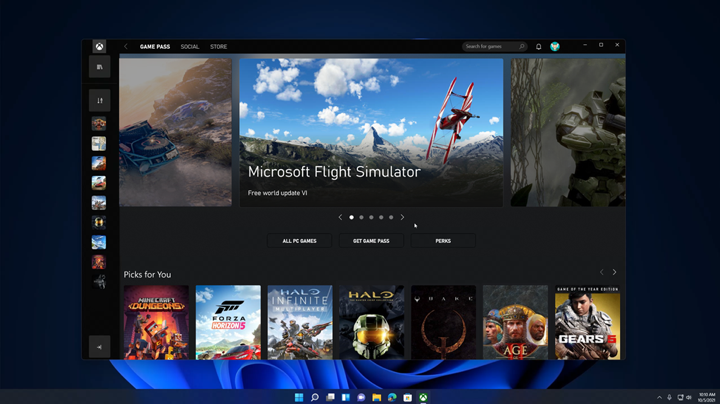This screenshot has width=720, height=404.
Task: Open File Explorer from the taskbar
Action: point(377,397)
